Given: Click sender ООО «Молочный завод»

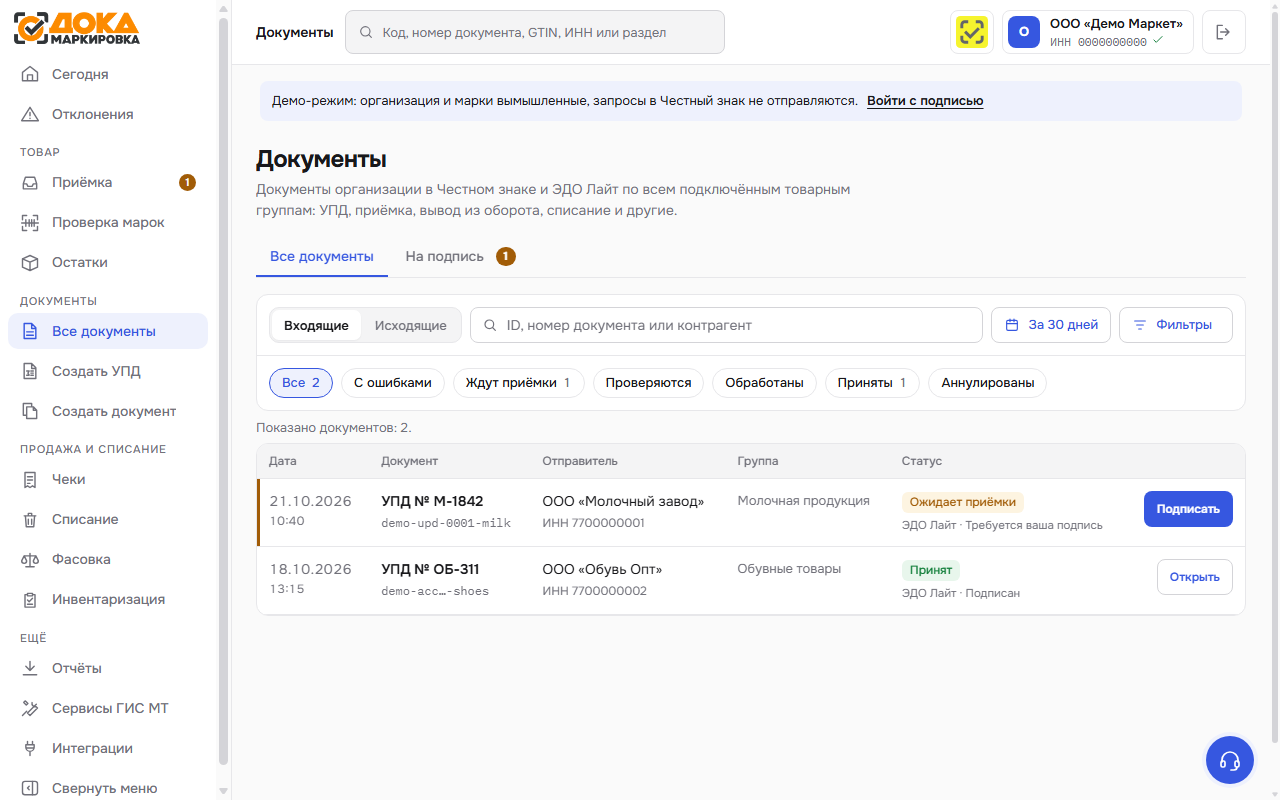Looking at the screenshot, I should (x=623, y=501).
